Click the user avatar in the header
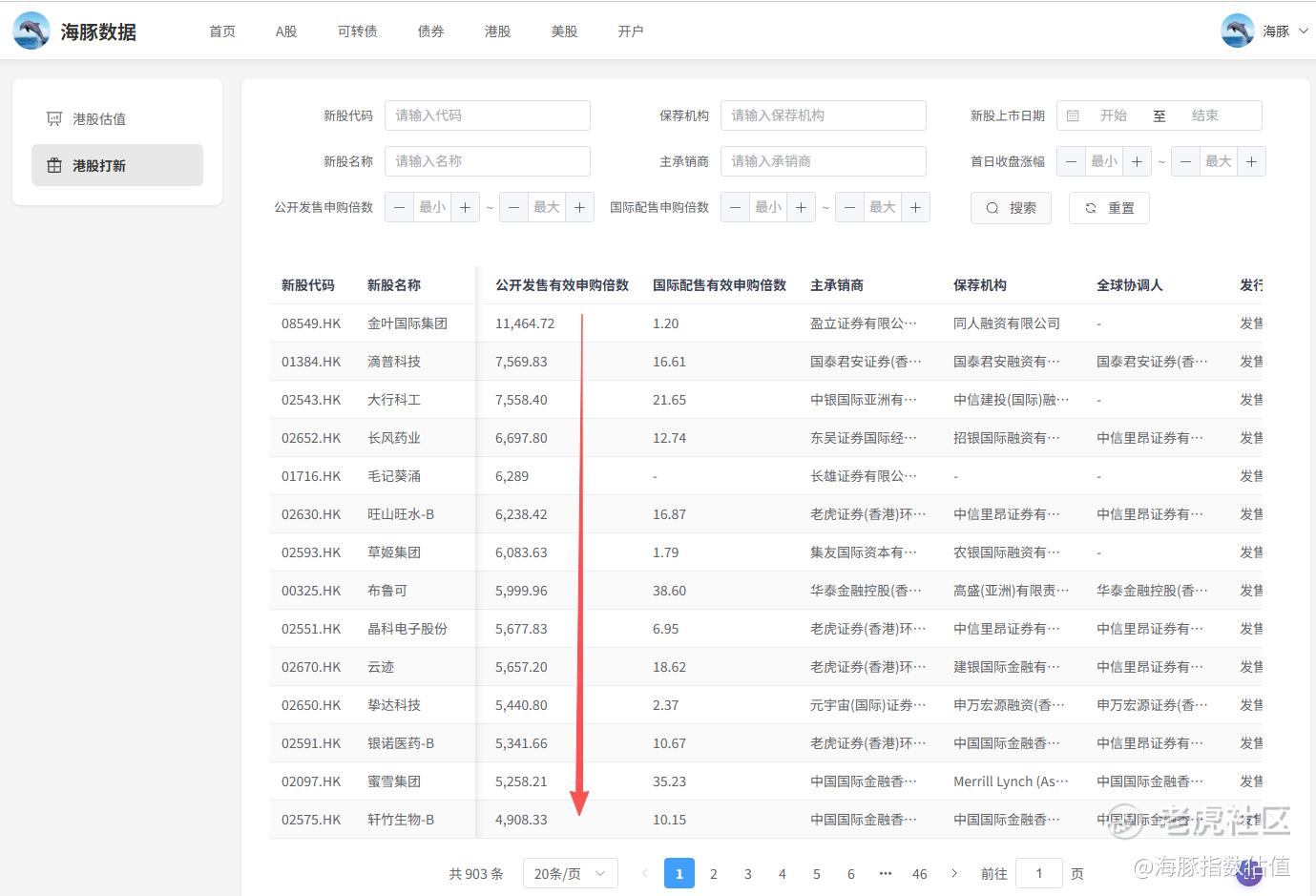 pos(1238,31)
